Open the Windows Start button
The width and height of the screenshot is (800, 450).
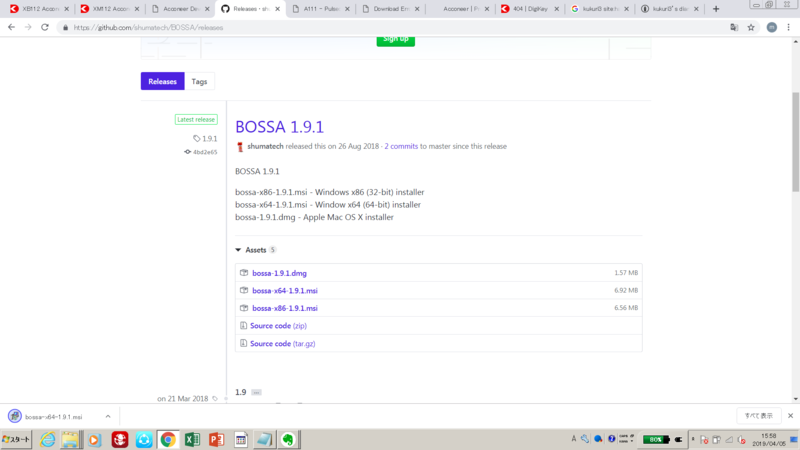point(16,439)
